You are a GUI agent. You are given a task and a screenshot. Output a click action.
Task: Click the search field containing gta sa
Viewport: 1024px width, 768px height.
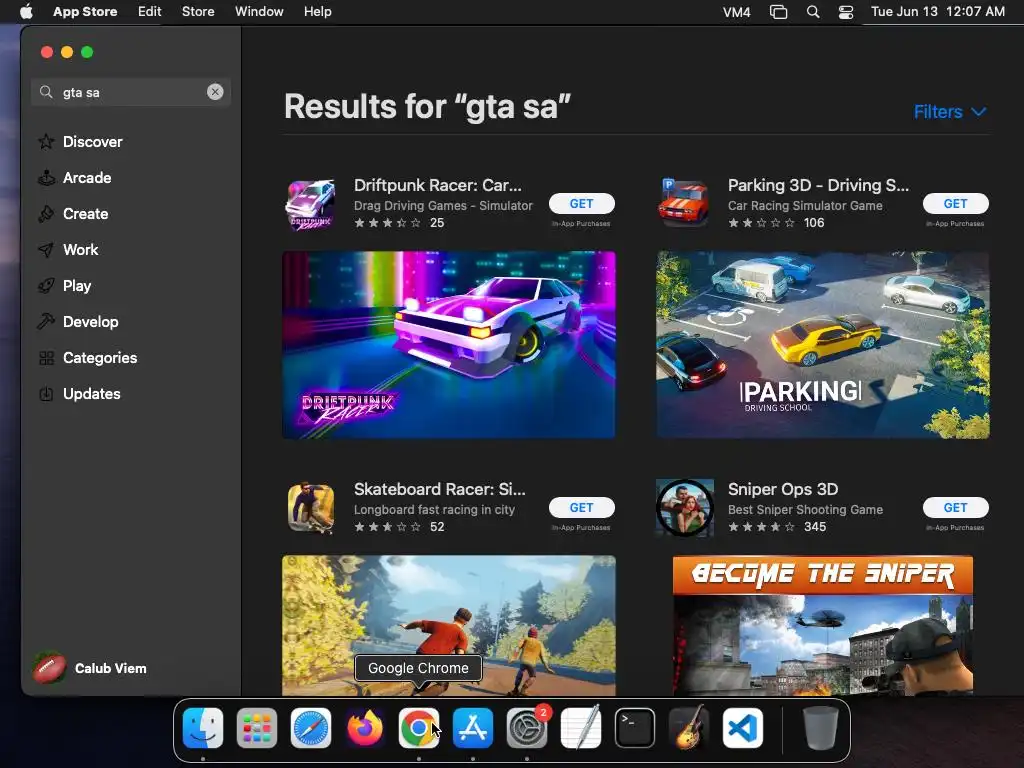(131, 92)
